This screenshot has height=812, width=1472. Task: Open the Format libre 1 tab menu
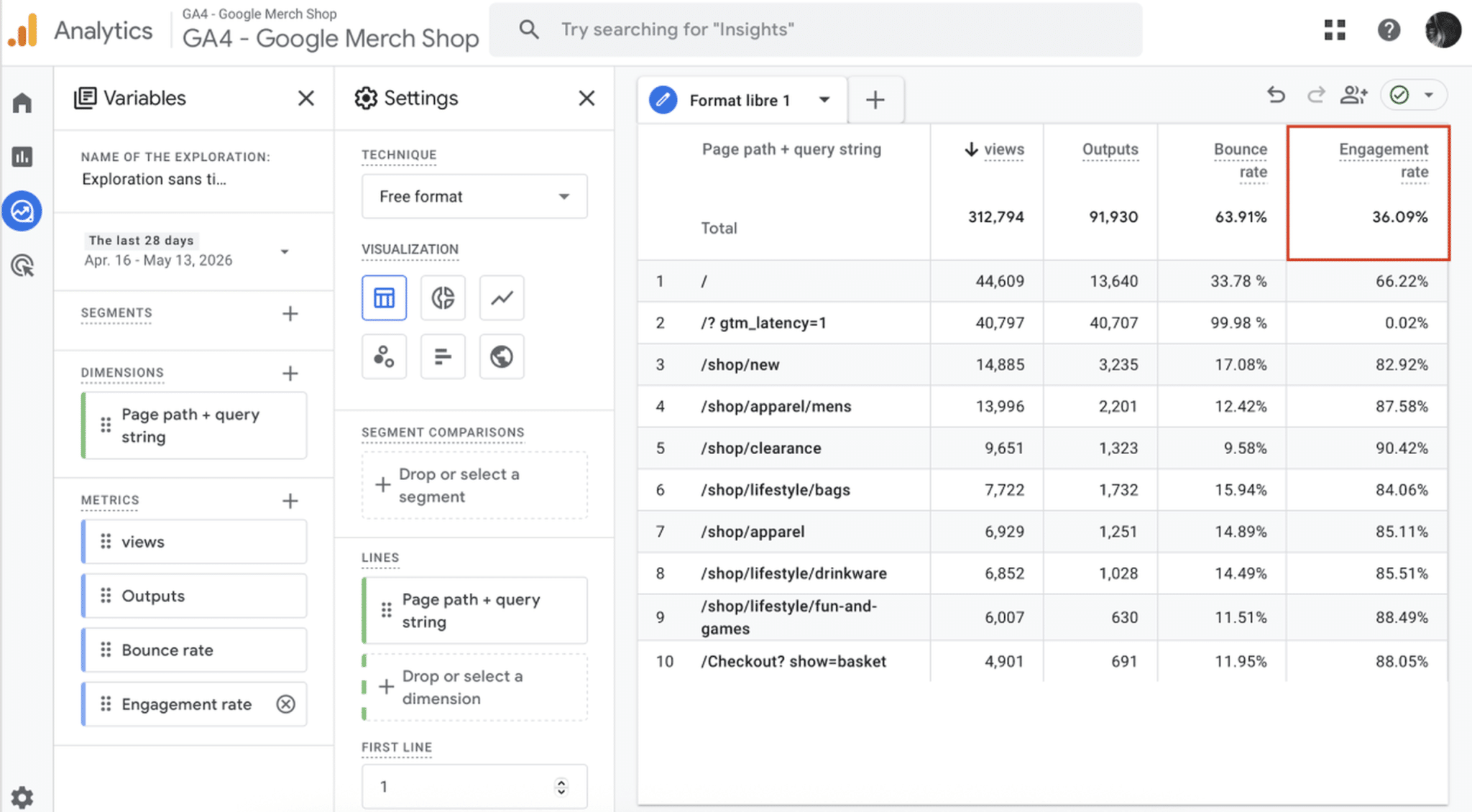point(824,100)
